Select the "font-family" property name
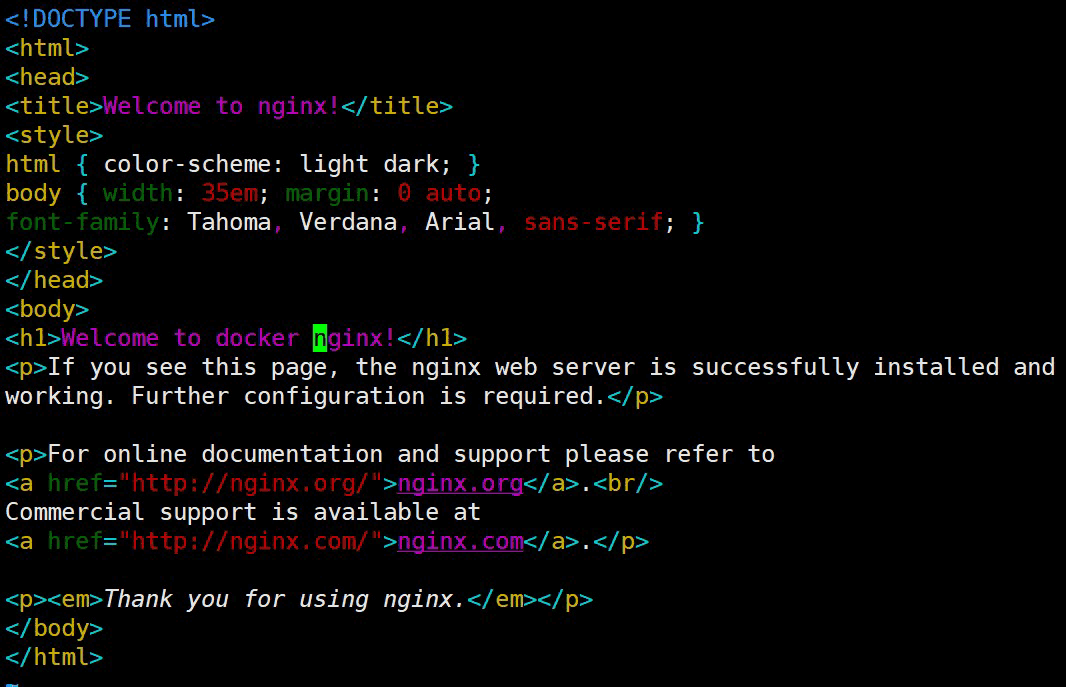 [82, 222]
